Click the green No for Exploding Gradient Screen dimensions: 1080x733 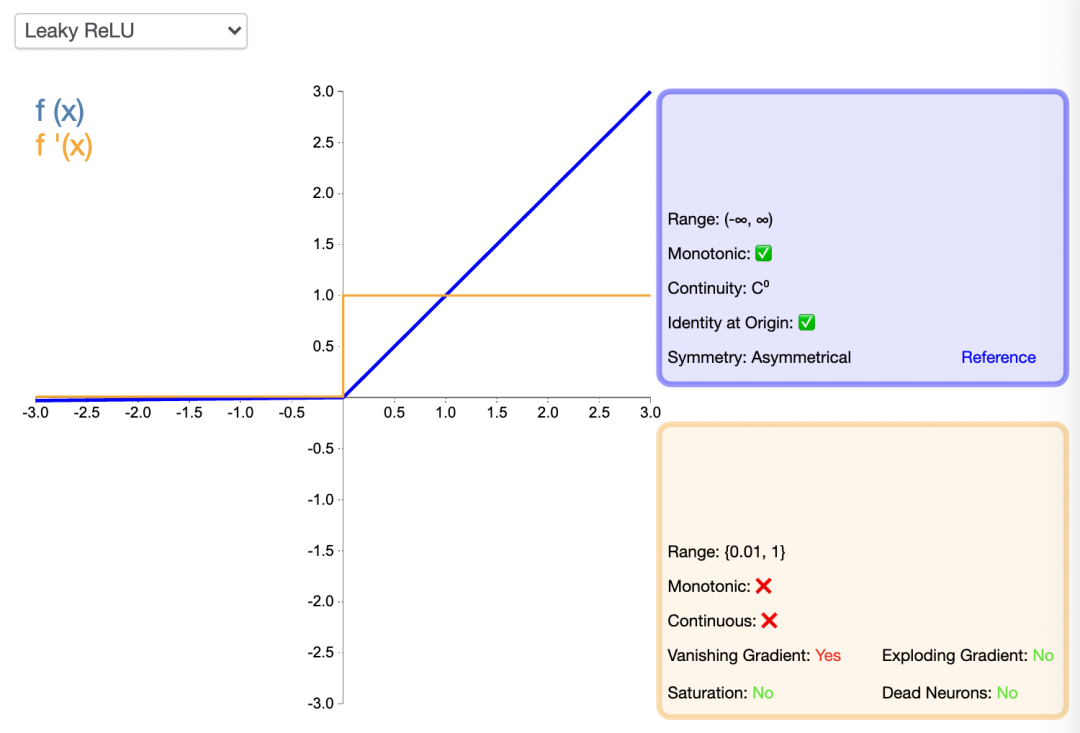click(1043, 656)
